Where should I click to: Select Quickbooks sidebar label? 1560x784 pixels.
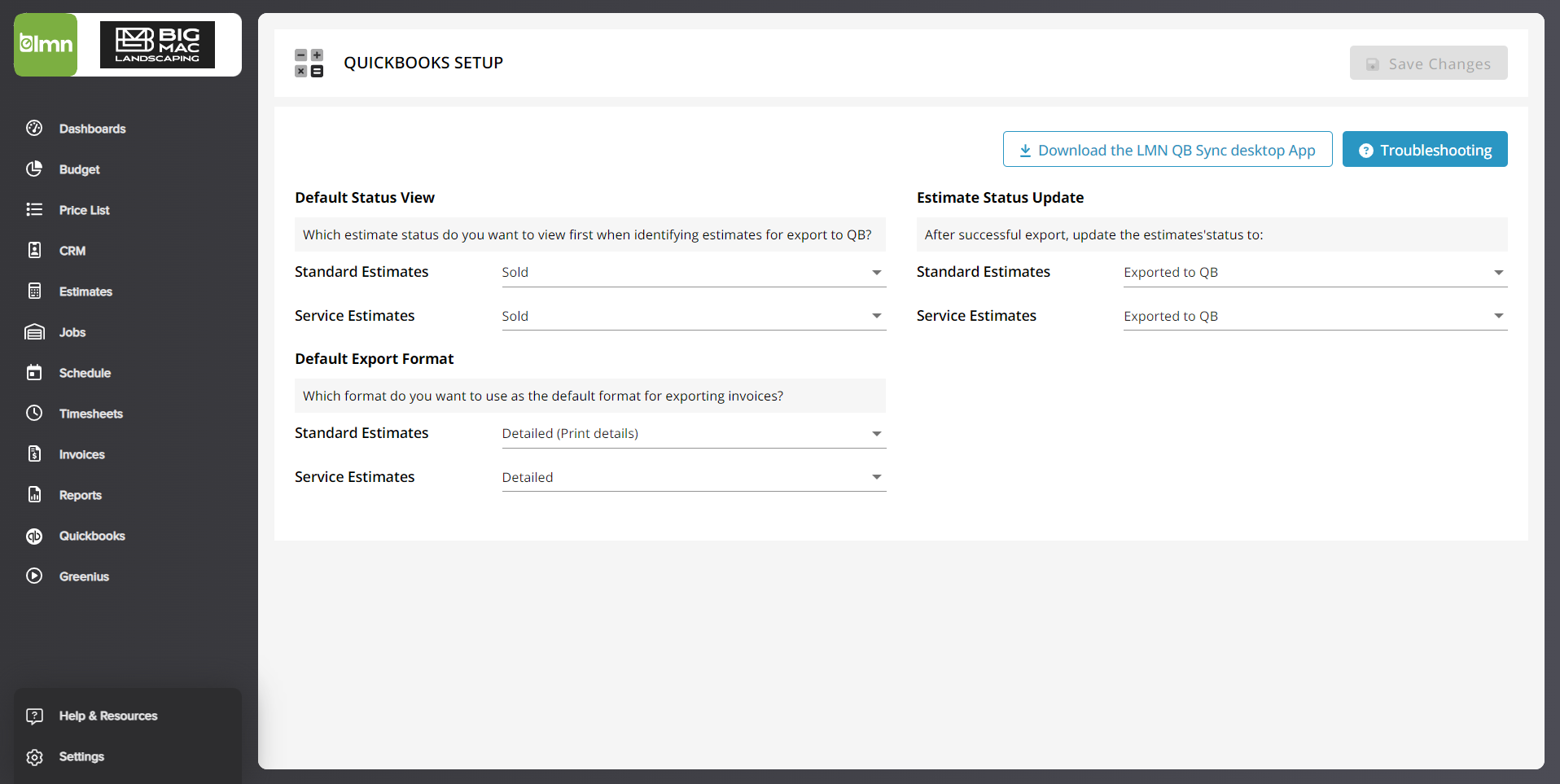[x=92, y=536]
